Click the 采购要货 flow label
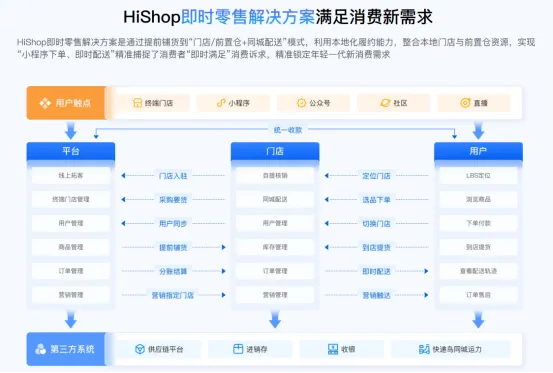 (x=173, y=200)
